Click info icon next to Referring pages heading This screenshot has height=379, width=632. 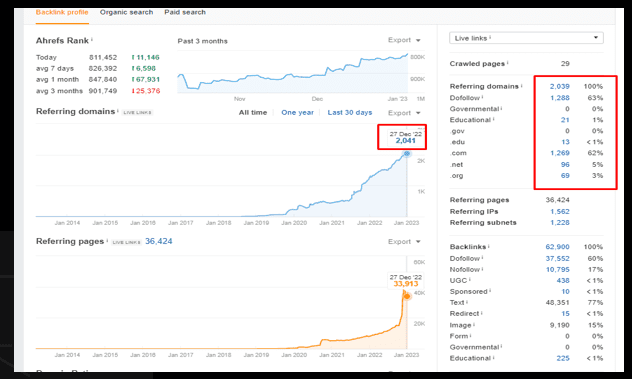pyautogui.click(x=107, y=240)
